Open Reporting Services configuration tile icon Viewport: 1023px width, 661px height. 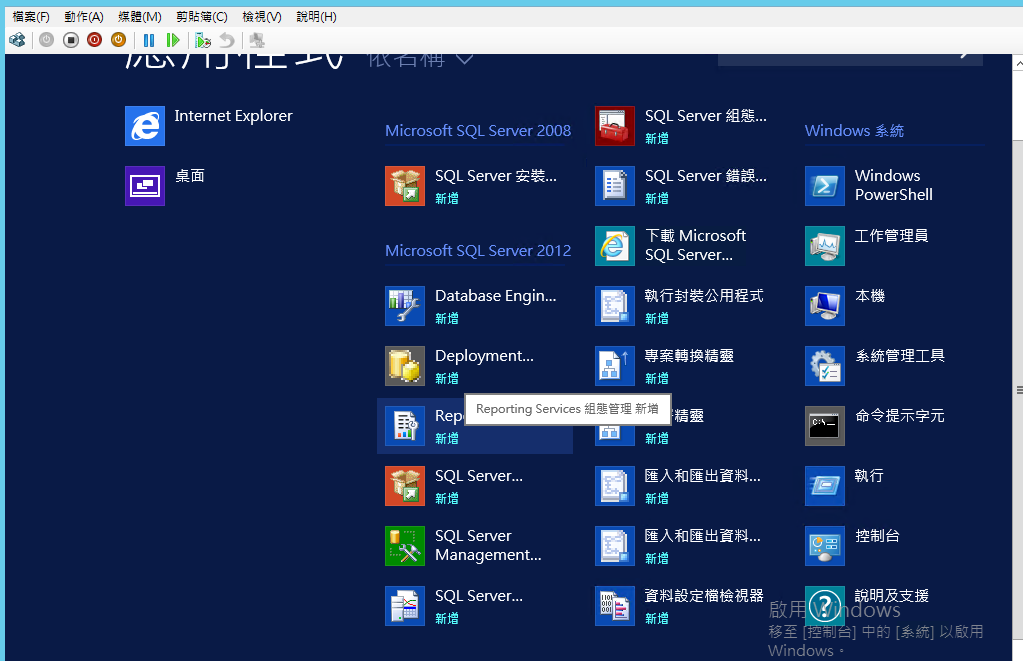point(405,426)
